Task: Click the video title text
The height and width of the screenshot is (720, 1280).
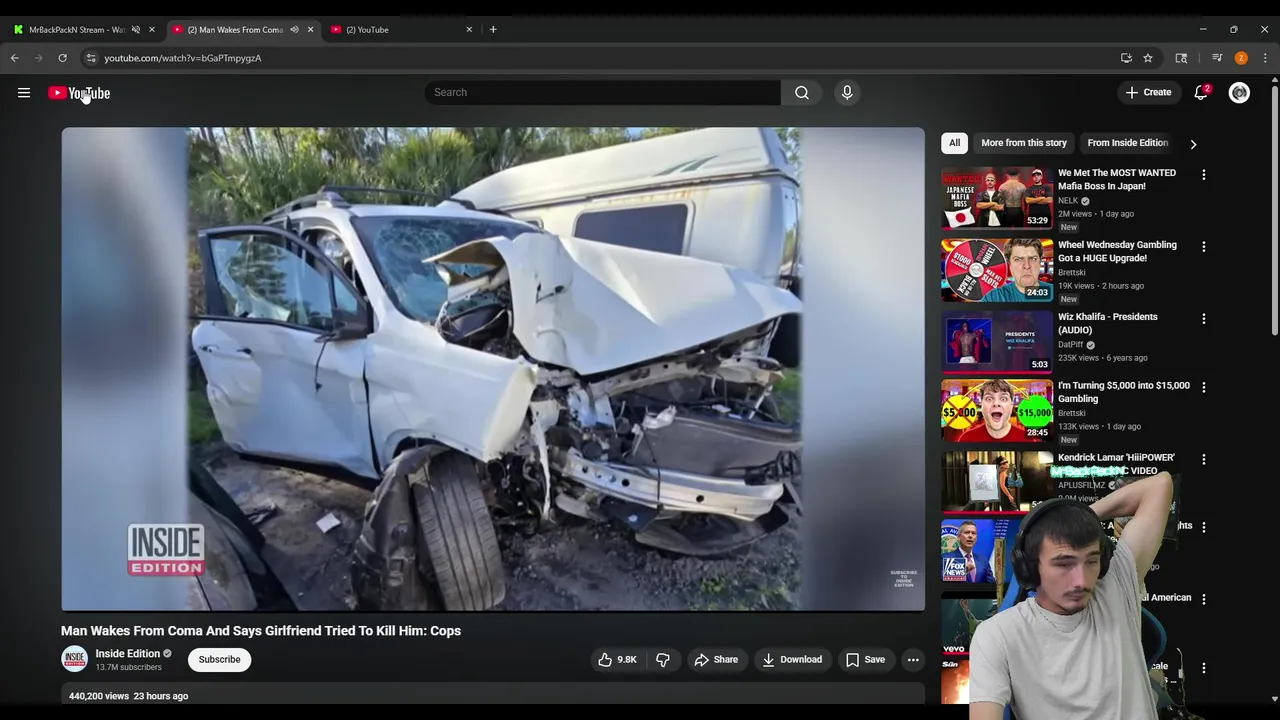Action: pos(261,631)
